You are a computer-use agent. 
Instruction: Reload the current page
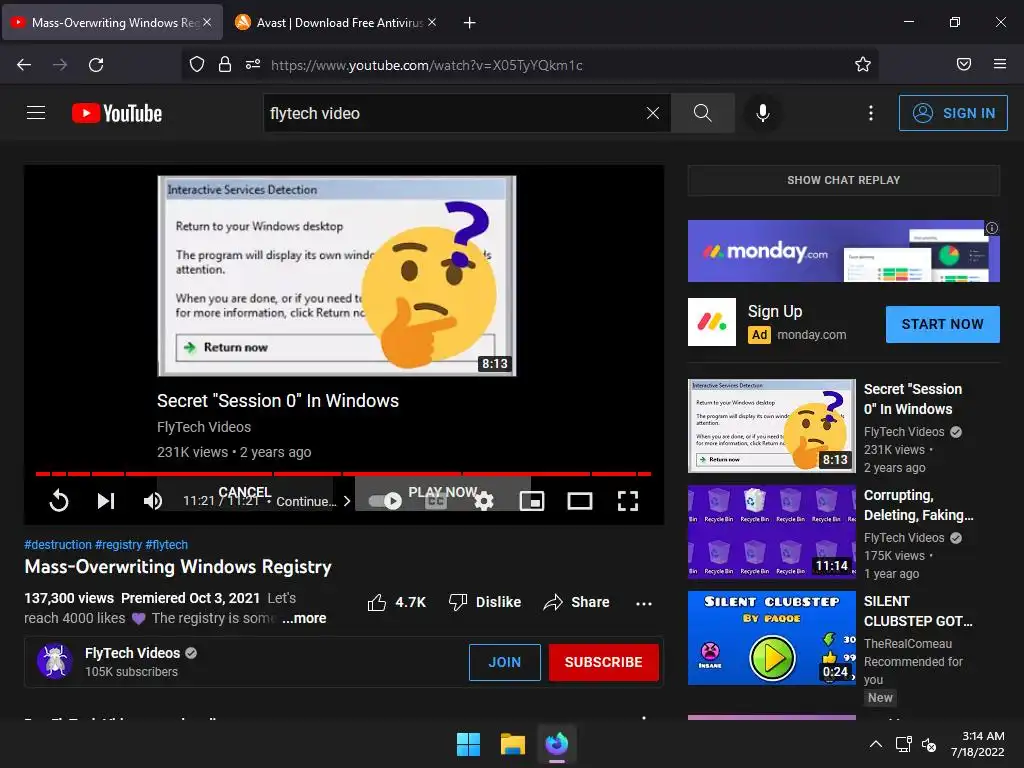[96, 65]
